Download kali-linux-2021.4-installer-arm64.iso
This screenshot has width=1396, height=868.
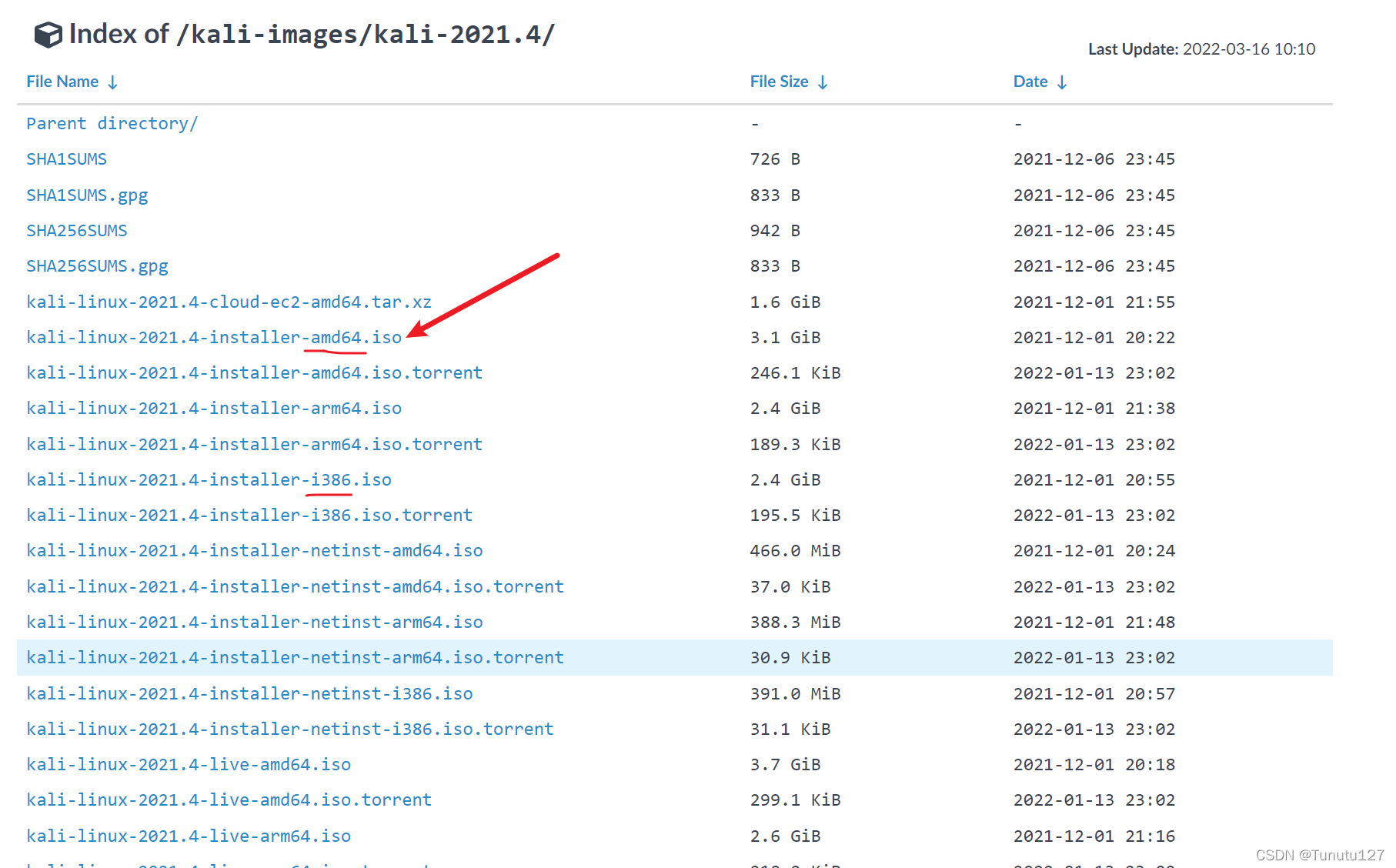(214, 409)
